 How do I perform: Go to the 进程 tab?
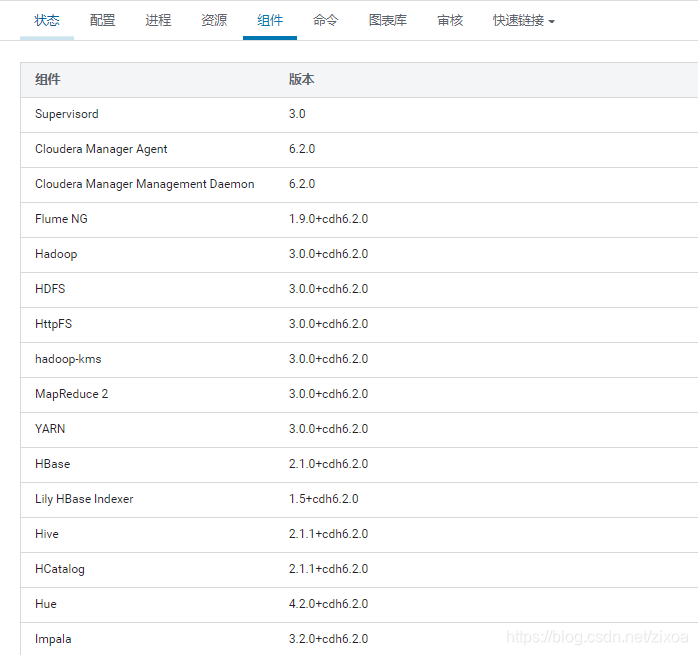(x=158, y=20)
